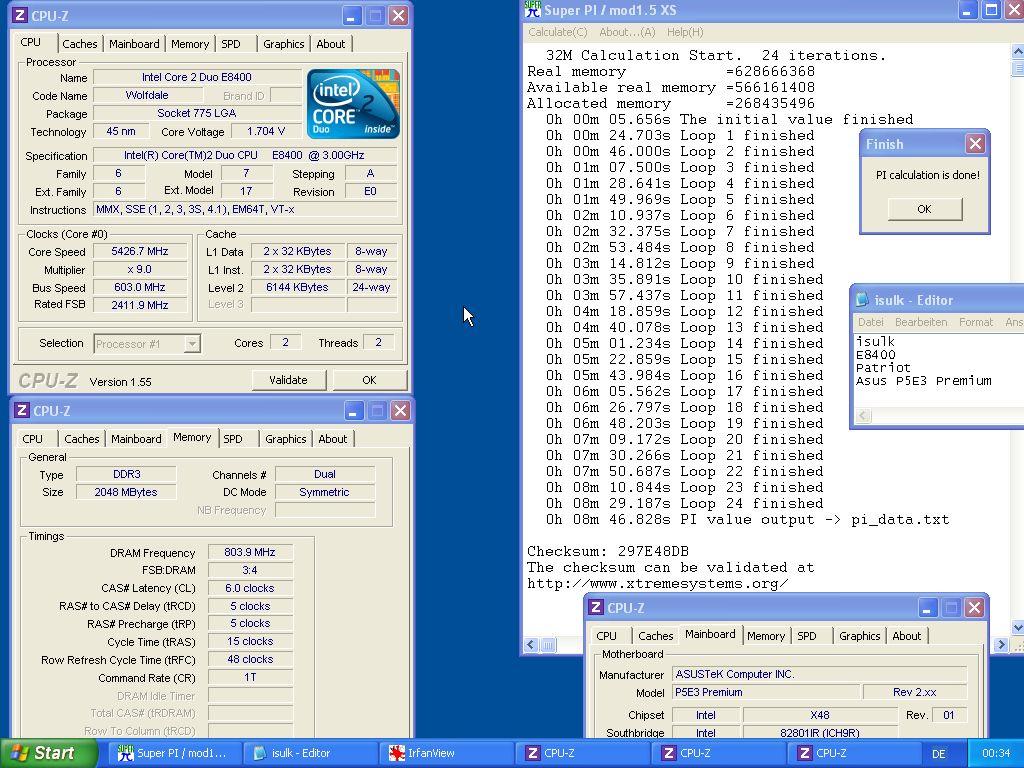The height and width of the screenshot is (768, 1024).
Task: Click OK in the Finish dialog
Action: click(x=924, y=209)
